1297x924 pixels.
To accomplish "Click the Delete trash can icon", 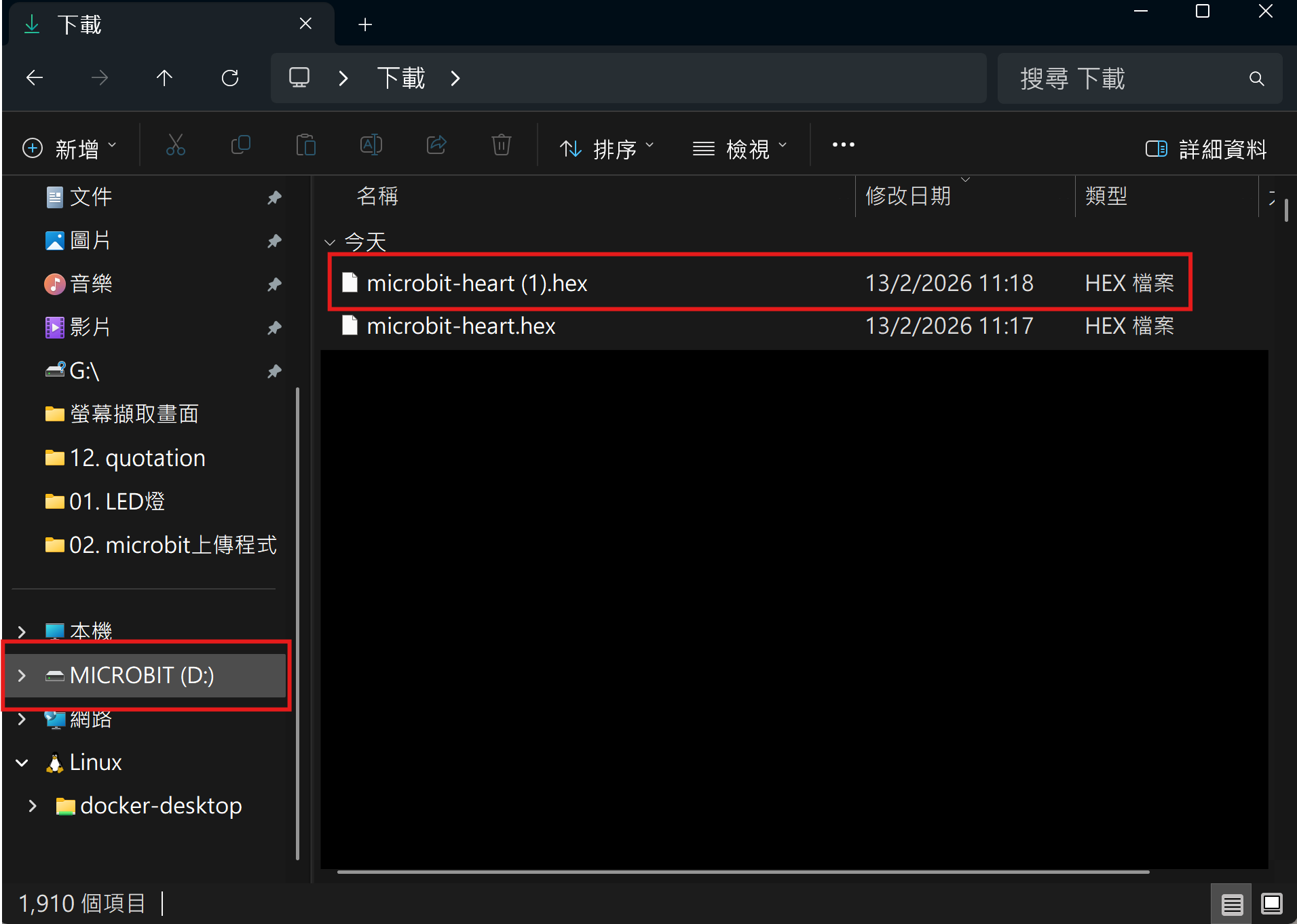I will [501, 146].
